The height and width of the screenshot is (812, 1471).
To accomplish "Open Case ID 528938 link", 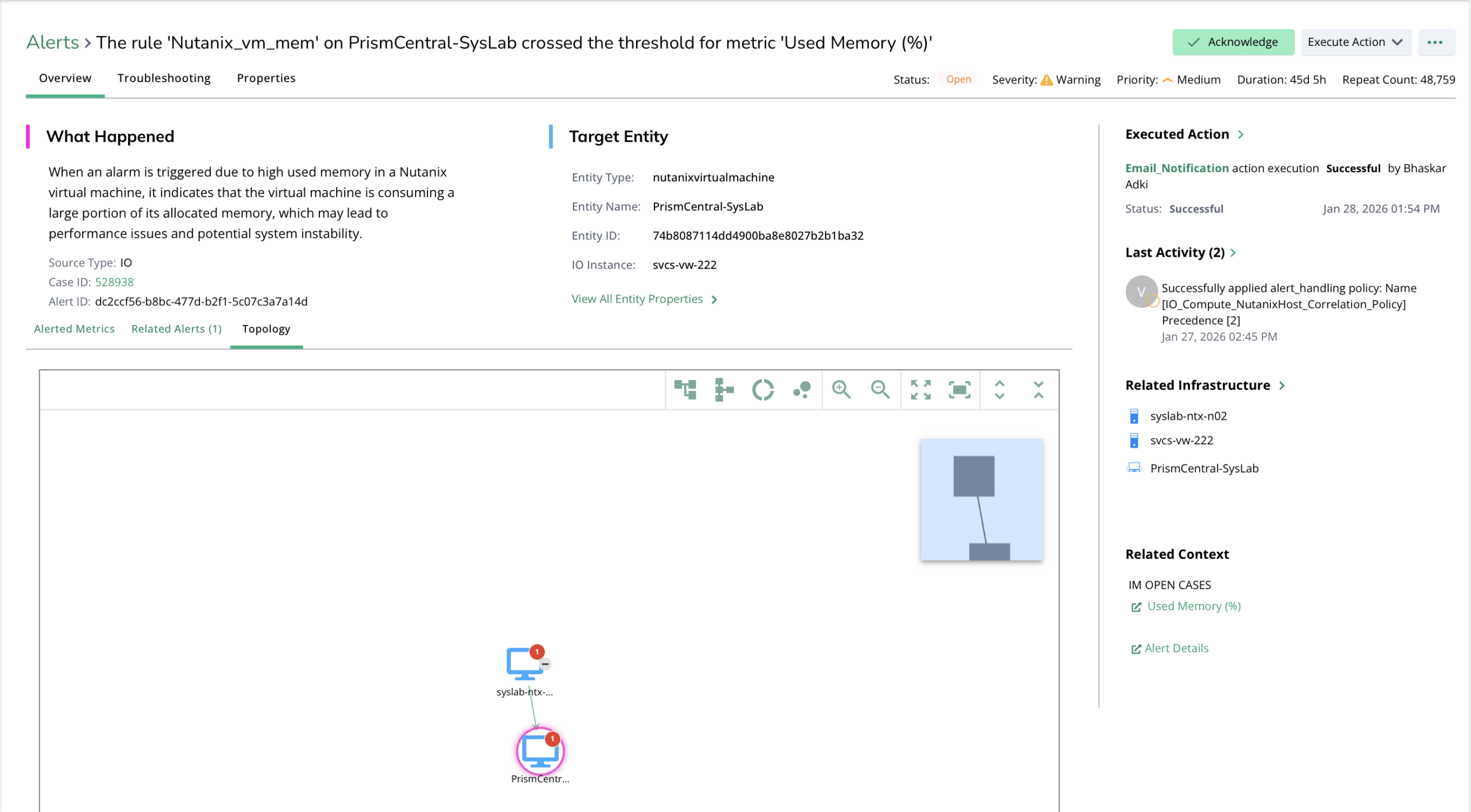I will 114,282.
